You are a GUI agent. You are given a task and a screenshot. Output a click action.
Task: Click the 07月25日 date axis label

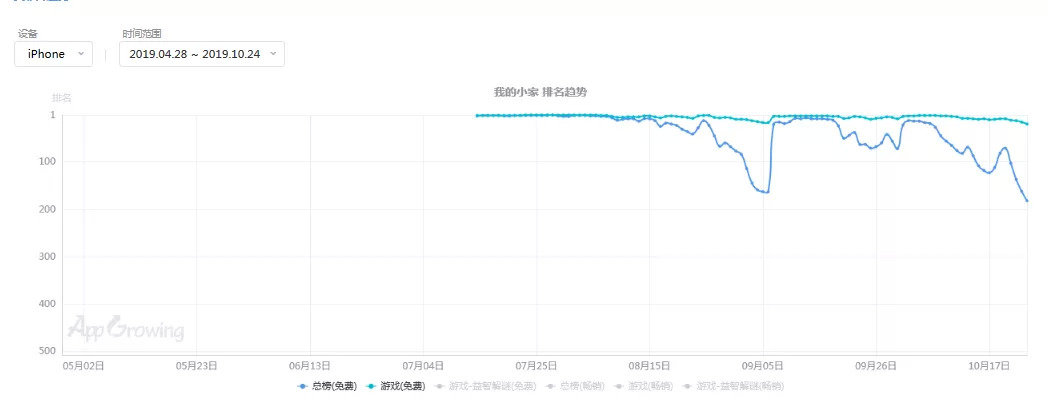(537, 366)
